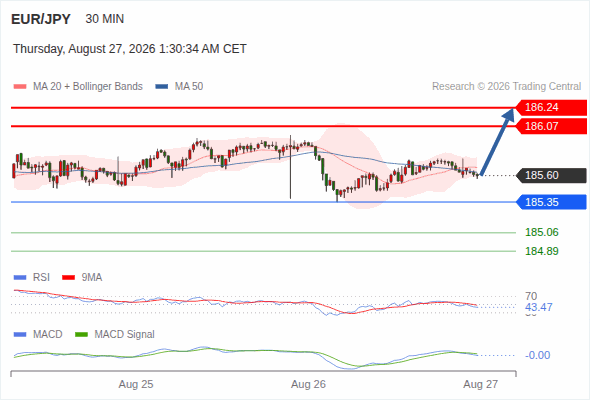Screen dimensions: 590x400
Task: Click the pink MA 20 legend swatch
Action: click(x=20, y=87)
